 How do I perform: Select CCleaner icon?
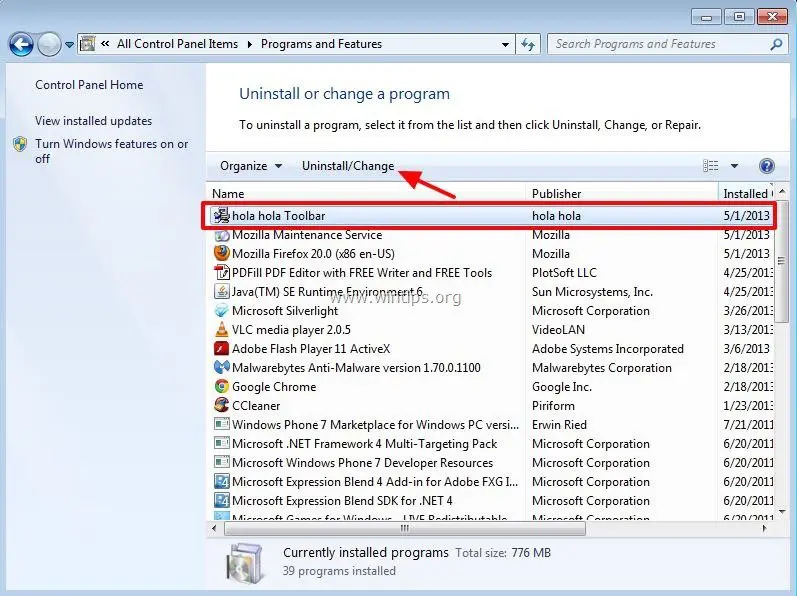point(222,405)
